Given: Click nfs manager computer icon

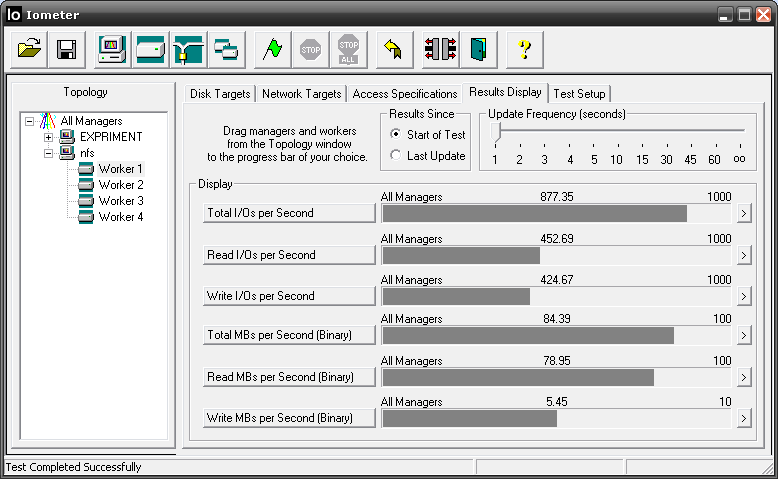Looking at the screenshot, I should 67,152.
